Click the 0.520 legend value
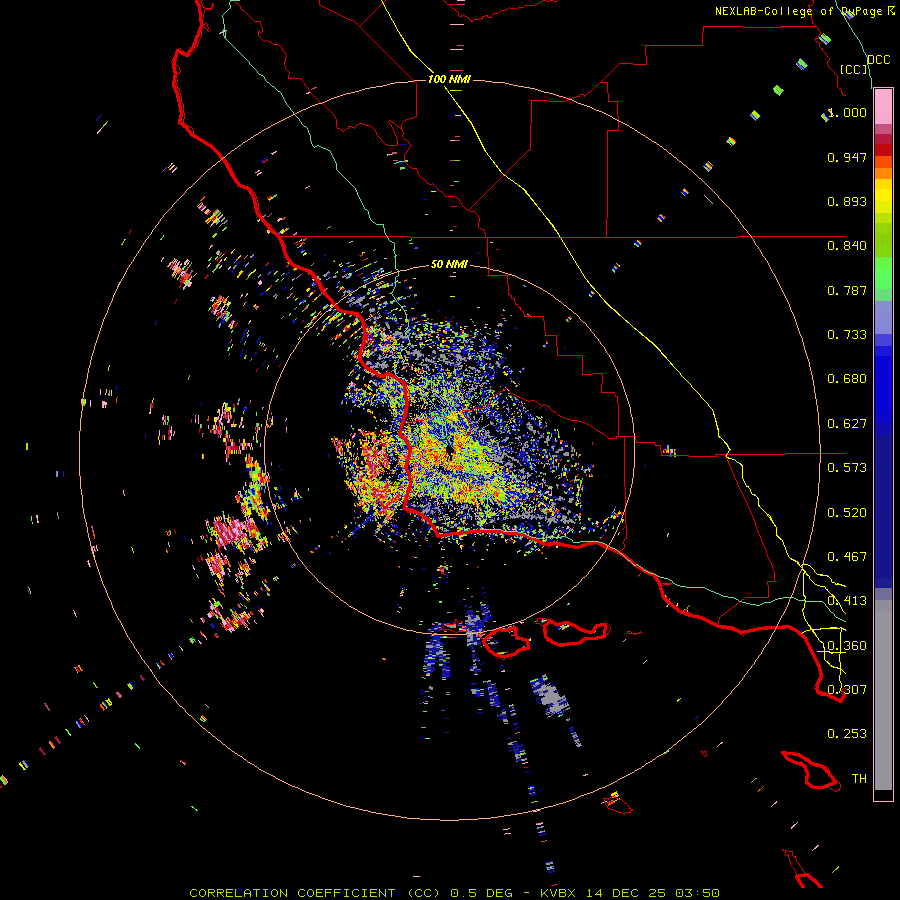 [847, 513]
